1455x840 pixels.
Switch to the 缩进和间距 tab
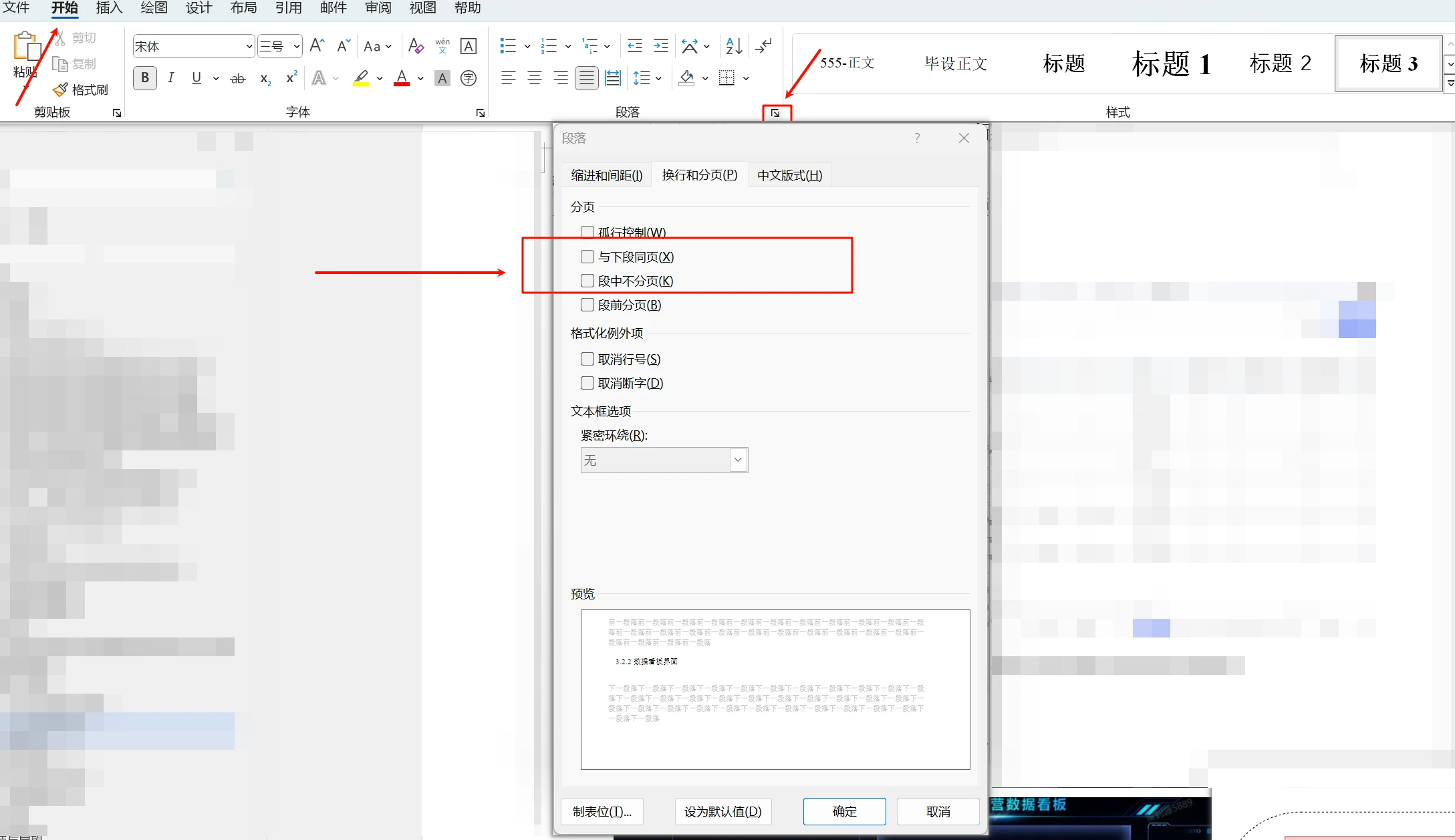click(606, 175)
